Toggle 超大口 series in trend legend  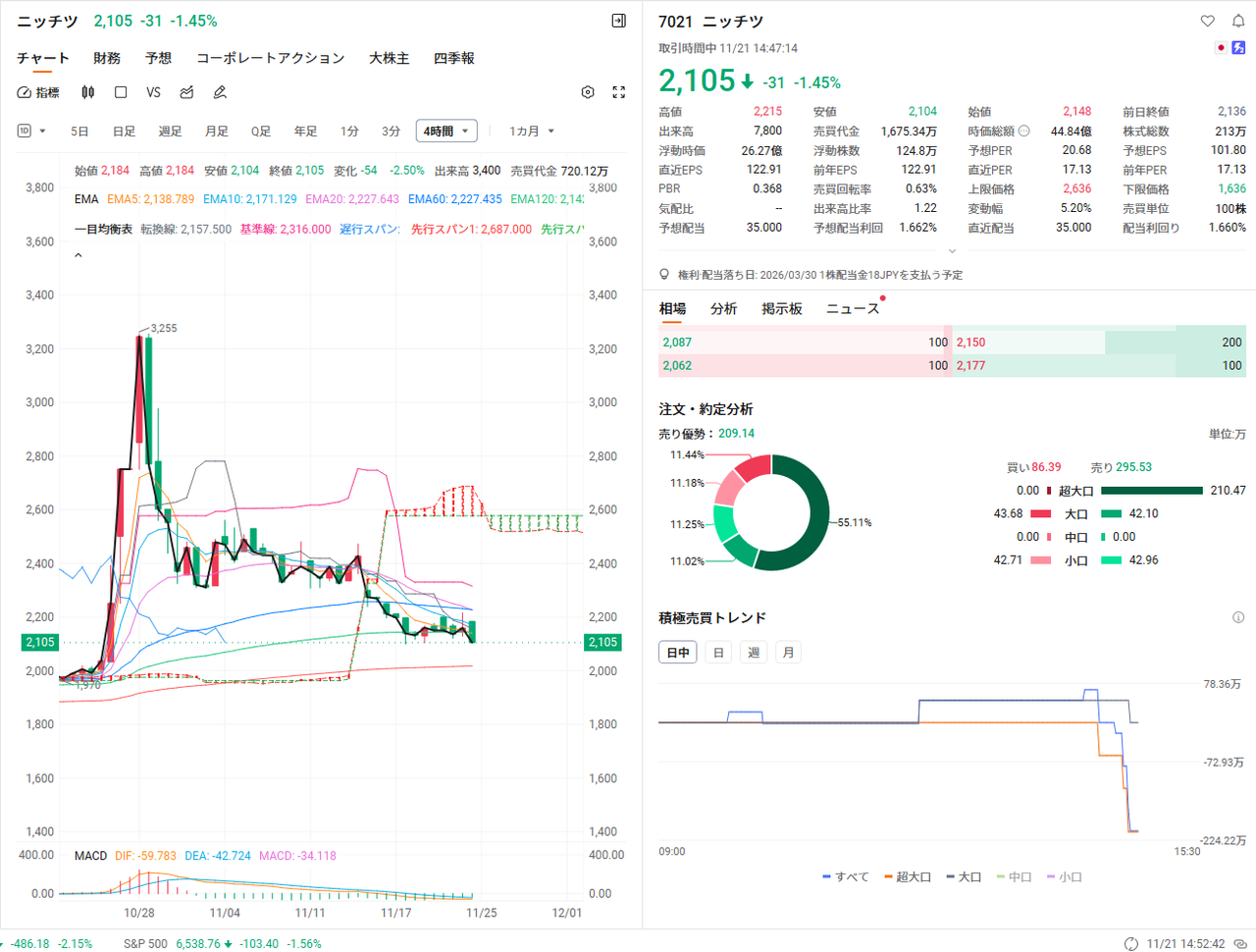tap(908, 876)
